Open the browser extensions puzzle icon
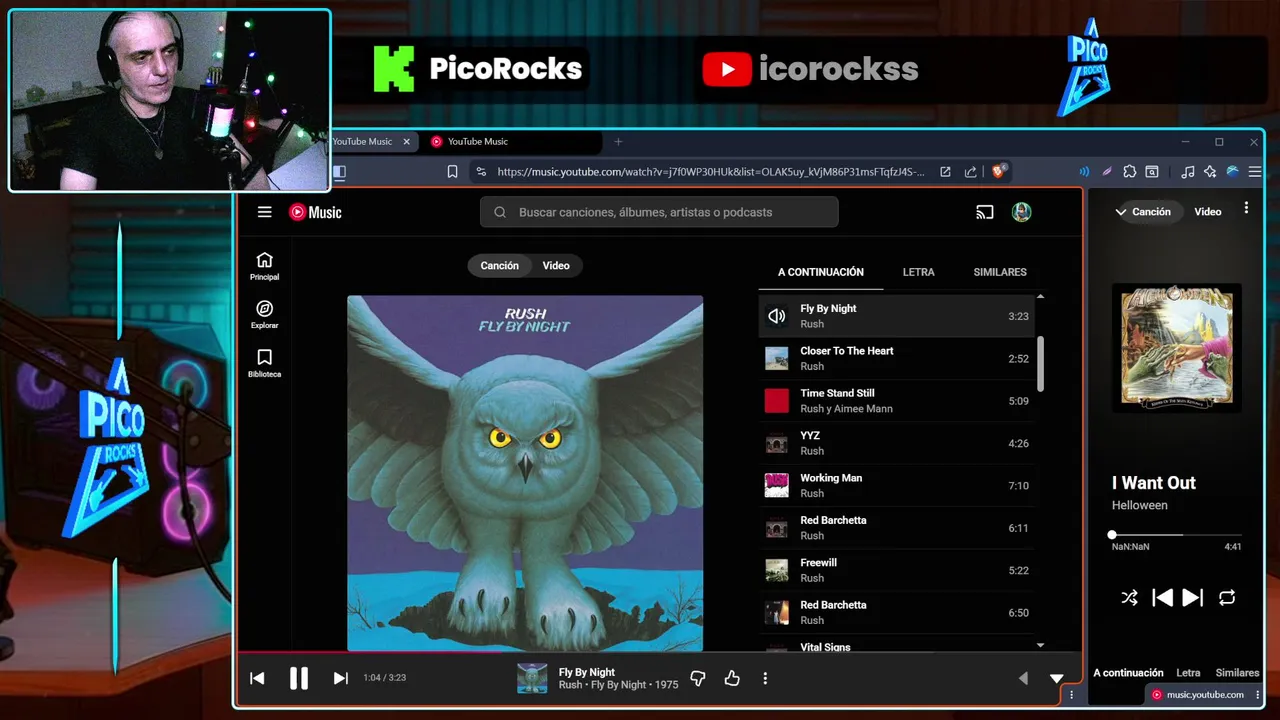The height and width of the screenshot is (720, 1280). click(x=1130, y=172)
